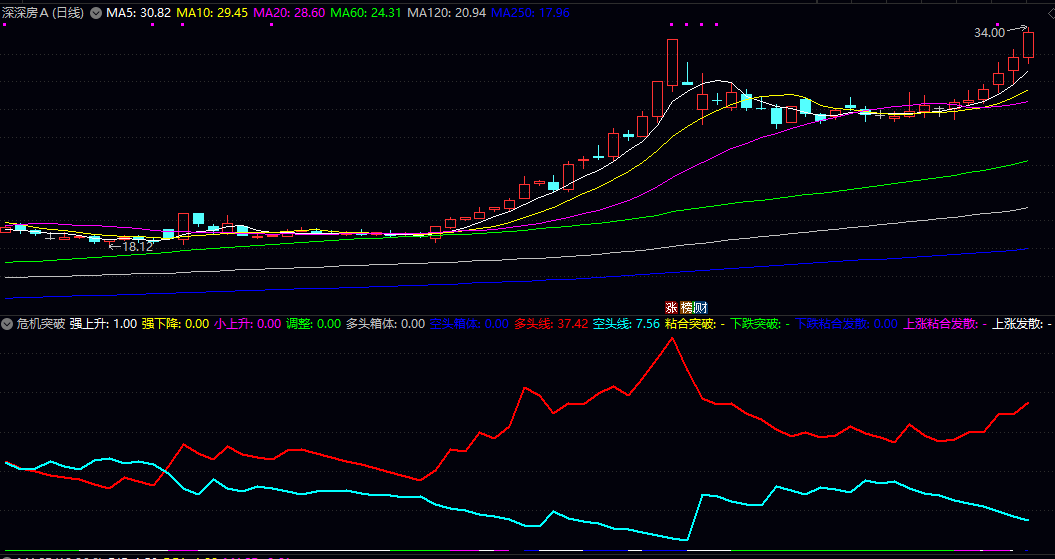Click the 强上升 indicator value label

[103, 324]
